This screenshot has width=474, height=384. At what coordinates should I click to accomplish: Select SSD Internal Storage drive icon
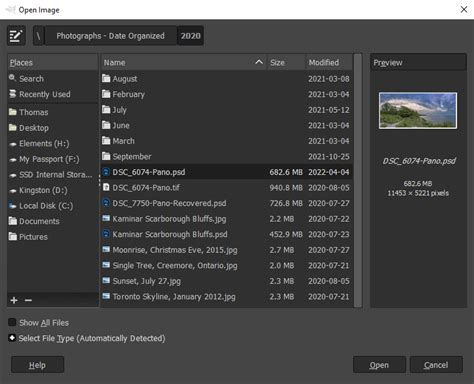point(13,175)
